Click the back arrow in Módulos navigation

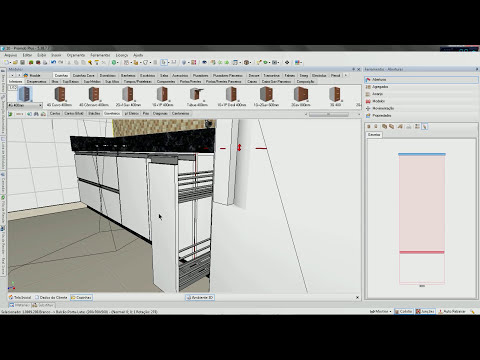[12, 75]
